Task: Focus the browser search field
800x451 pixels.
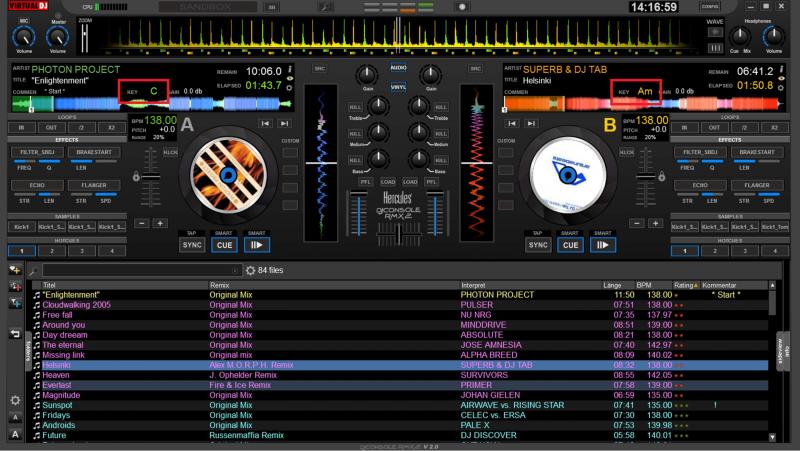Action: coord(142,270)
